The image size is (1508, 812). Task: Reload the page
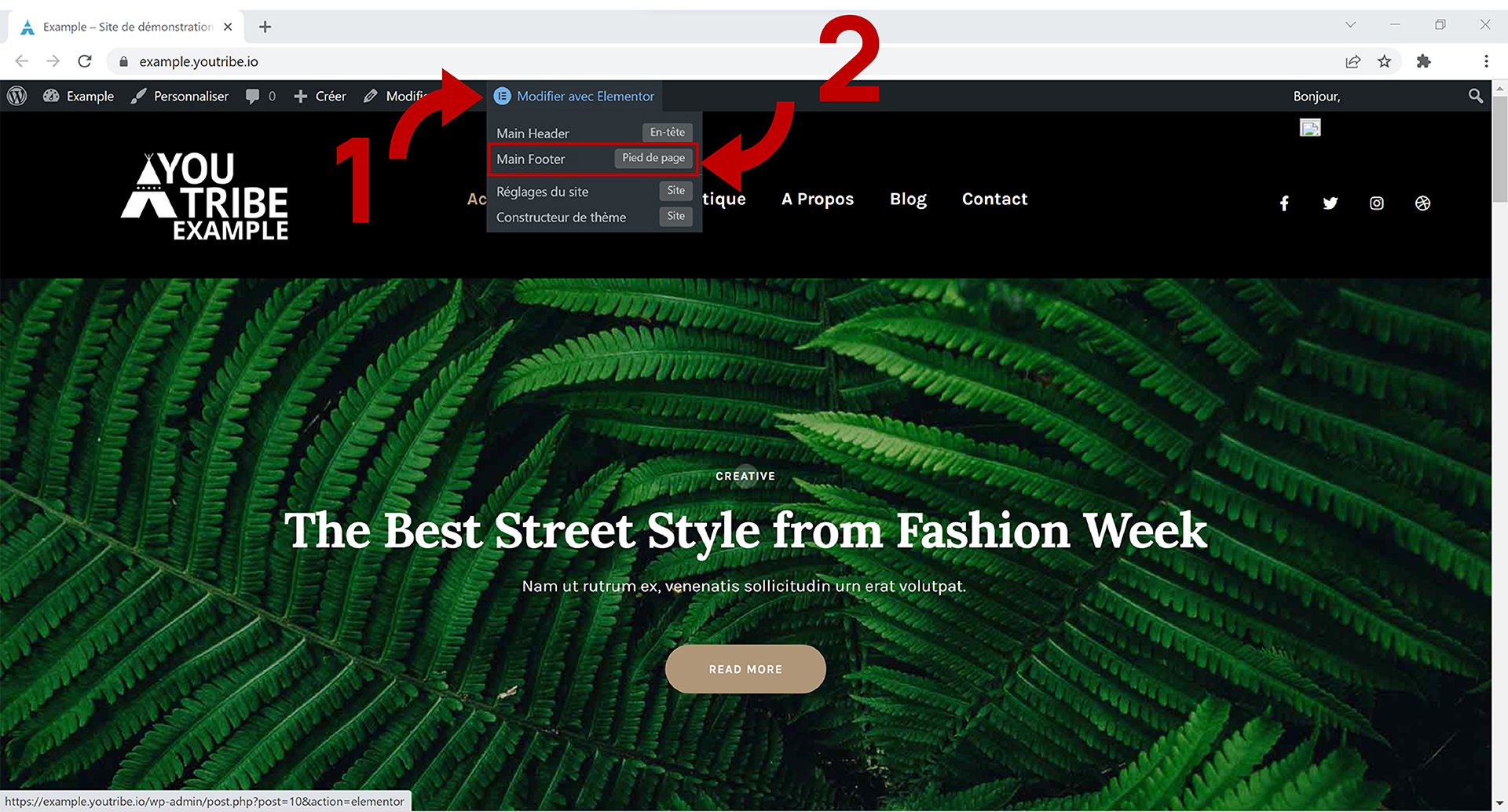[x=85, y=61]
